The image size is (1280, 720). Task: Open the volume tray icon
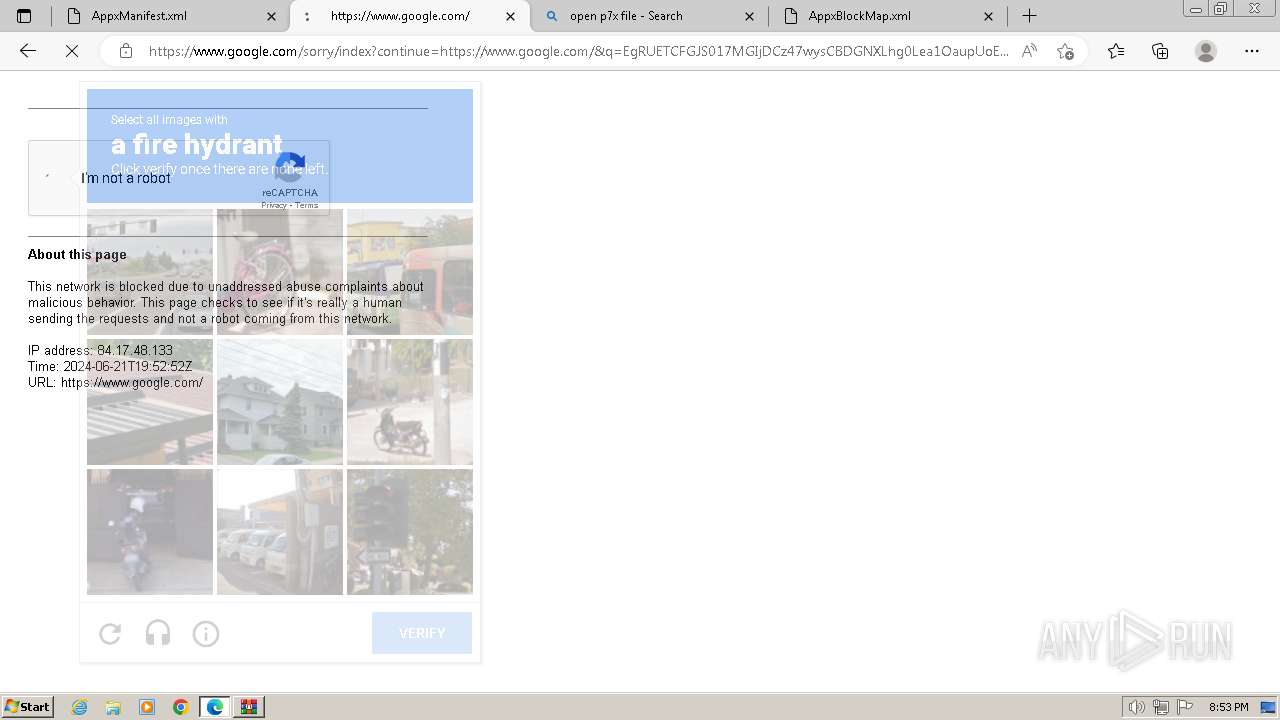(1137, 707)
